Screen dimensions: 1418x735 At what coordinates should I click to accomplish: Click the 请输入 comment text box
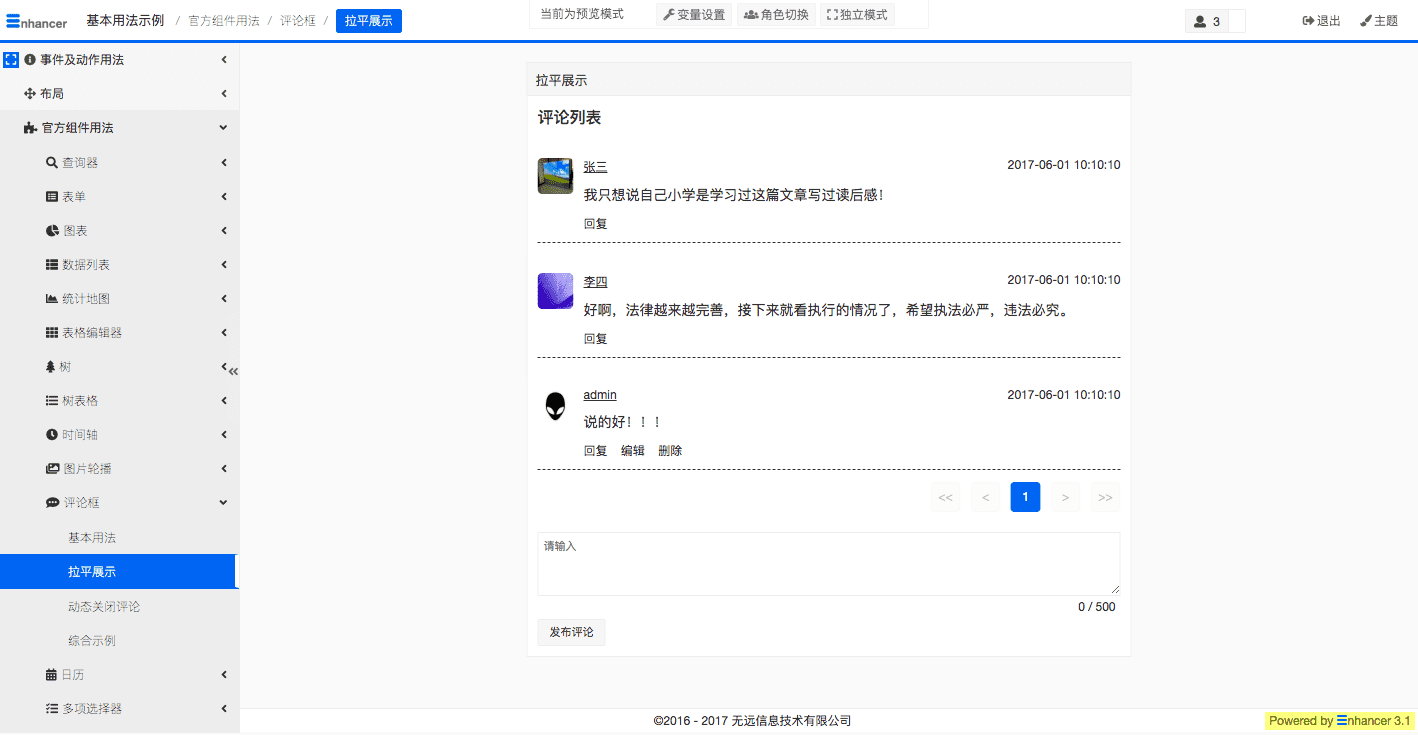828,564
